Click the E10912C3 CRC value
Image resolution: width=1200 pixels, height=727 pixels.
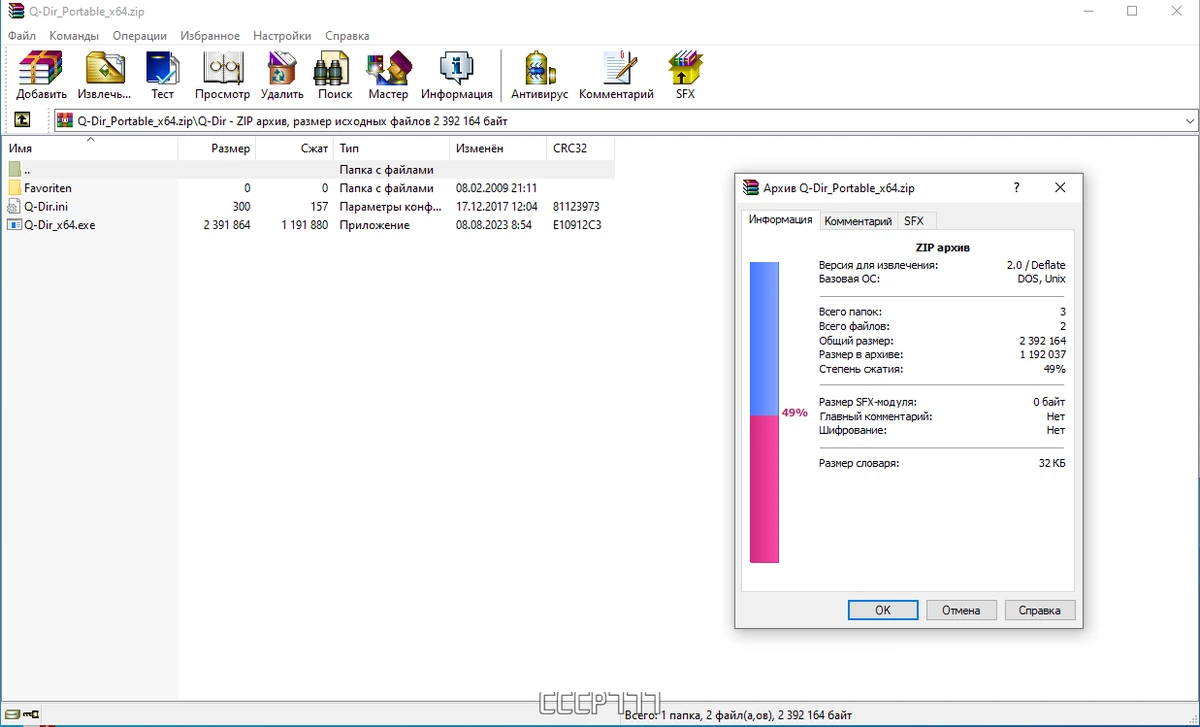577,225
